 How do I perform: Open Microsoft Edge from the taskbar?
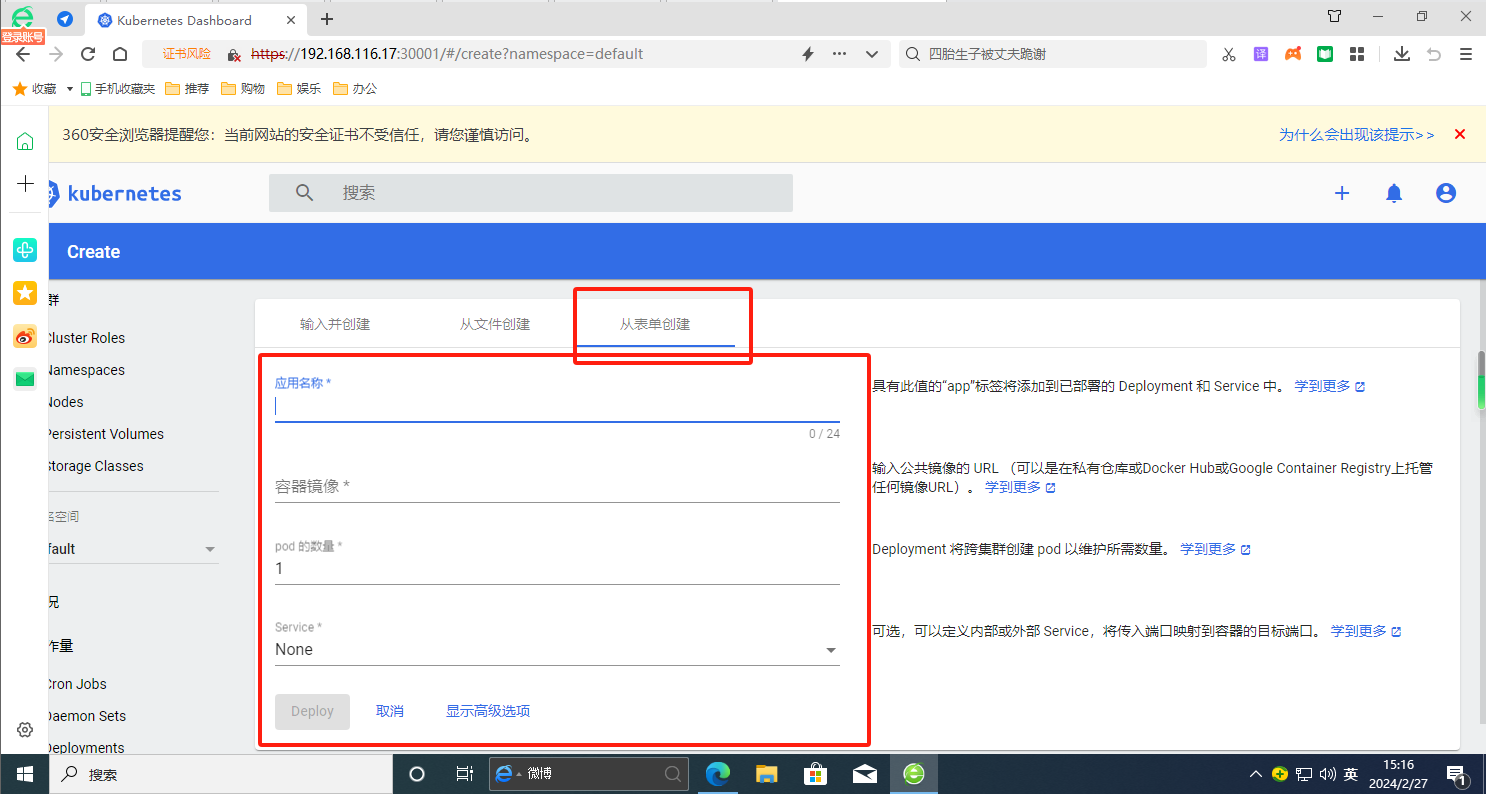click(x=718, y=773)
